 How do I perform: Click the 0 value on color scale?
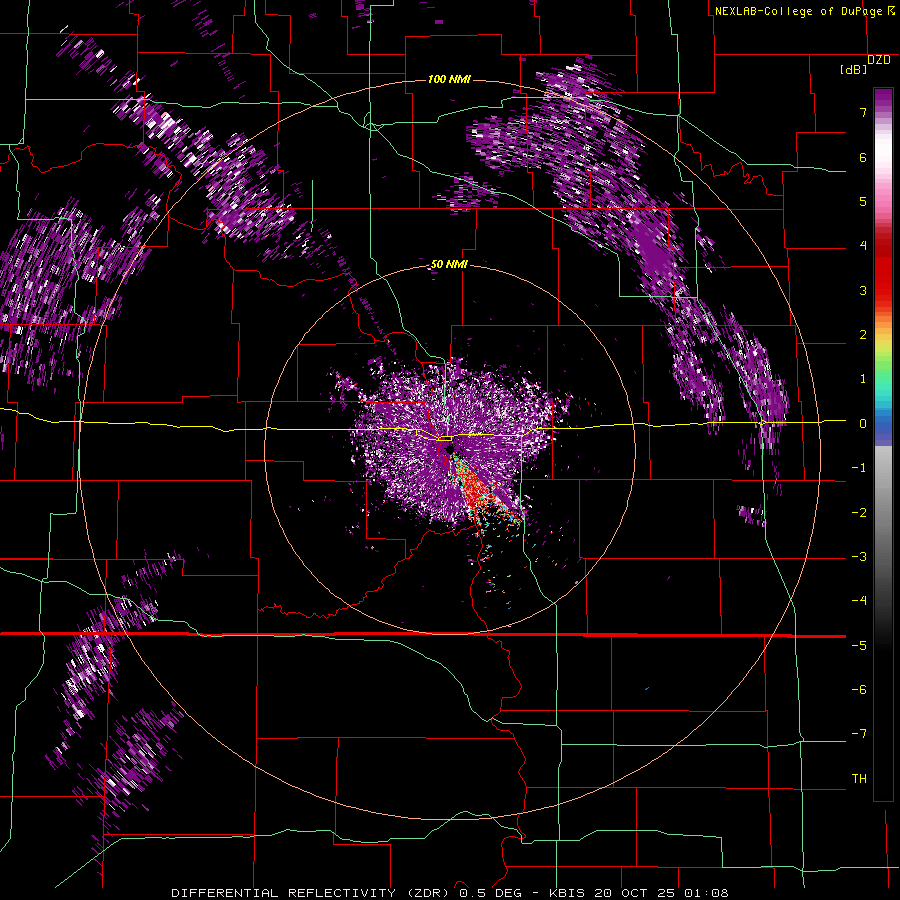tap(863, 424)
